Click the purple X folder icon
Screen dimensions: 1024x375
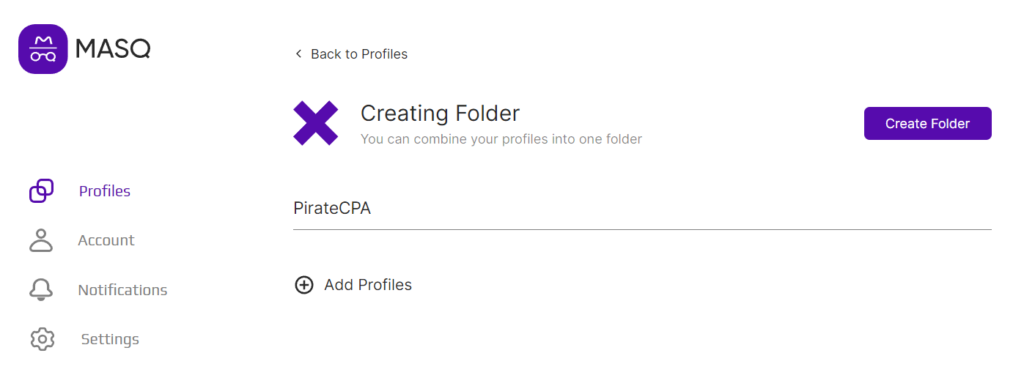(x=315, y=123)
